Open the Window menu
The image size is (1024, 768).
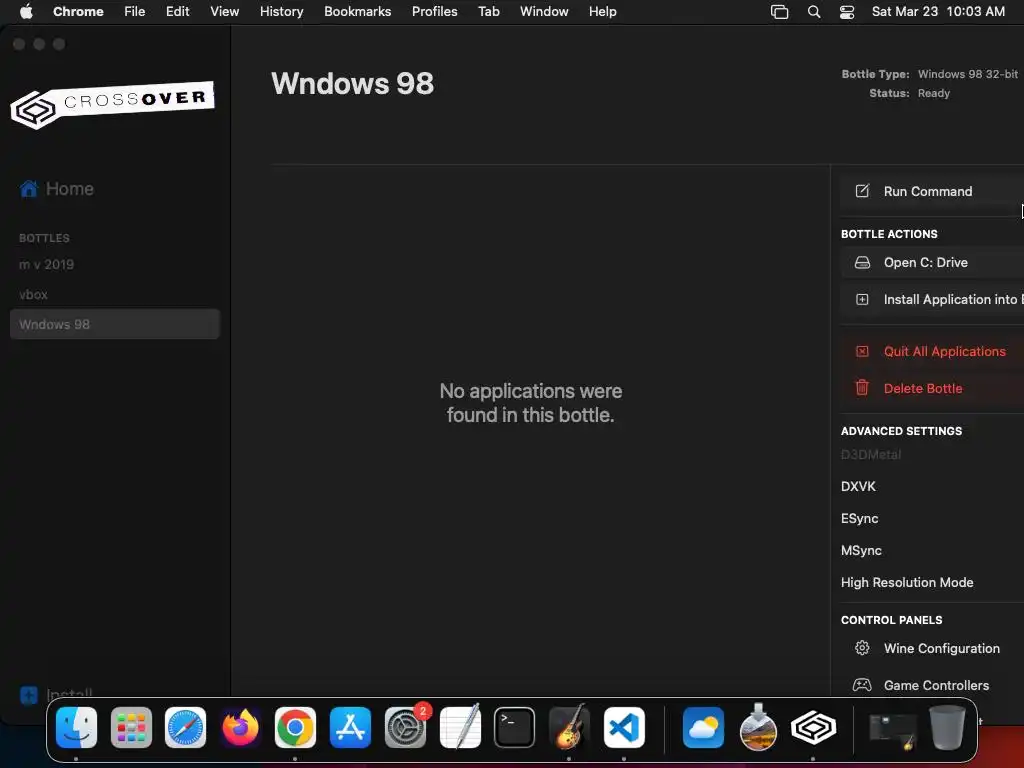pyautogui.click(x=544, y=11)
